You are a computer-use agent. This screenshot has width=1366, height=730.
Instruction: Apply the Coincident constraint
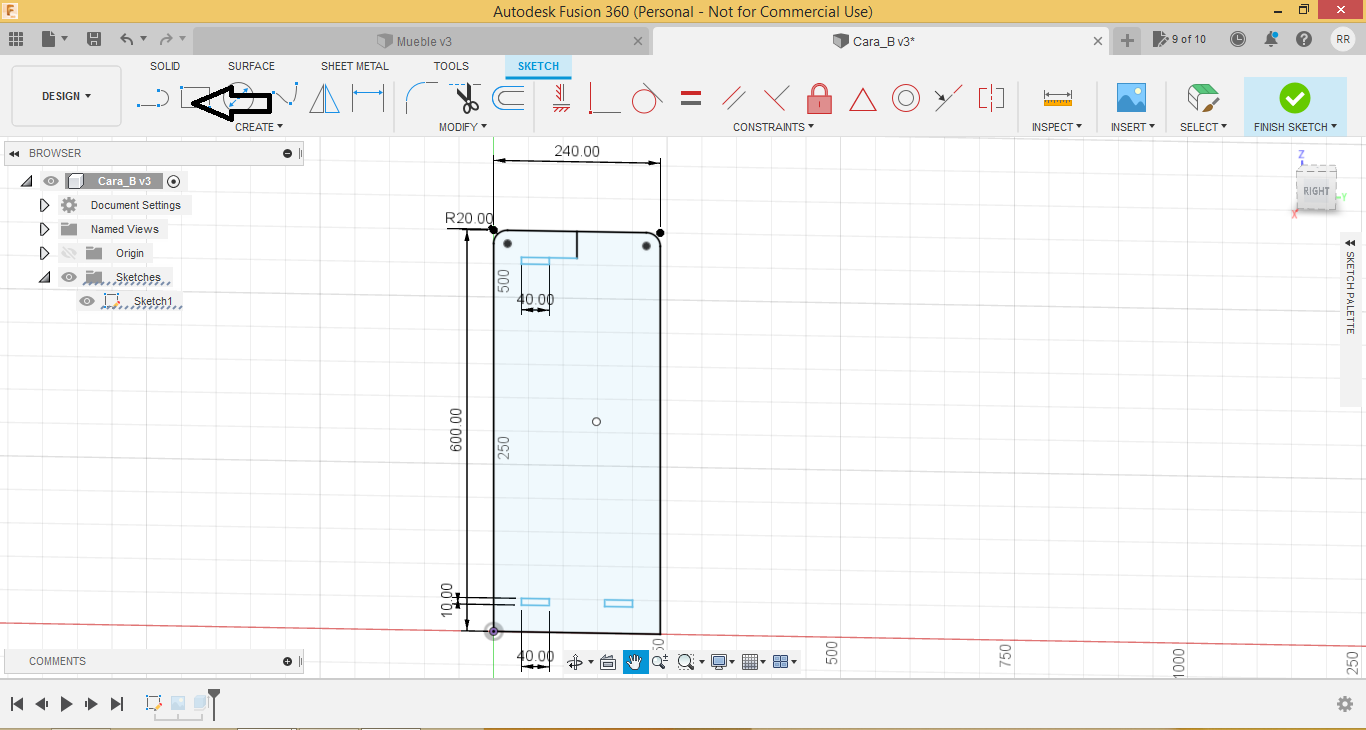tap(602, 98)
